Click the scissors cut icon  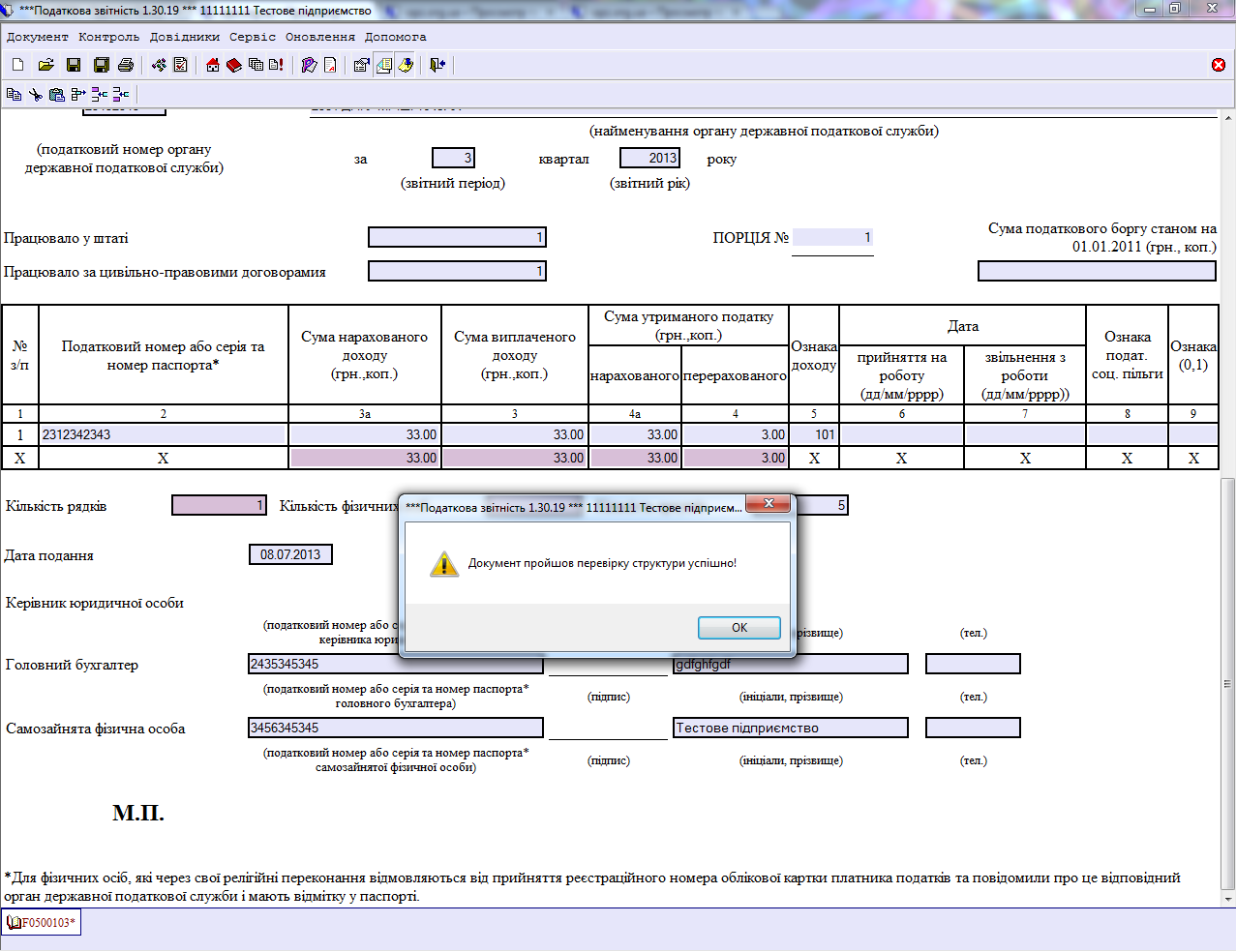(35, 94)
